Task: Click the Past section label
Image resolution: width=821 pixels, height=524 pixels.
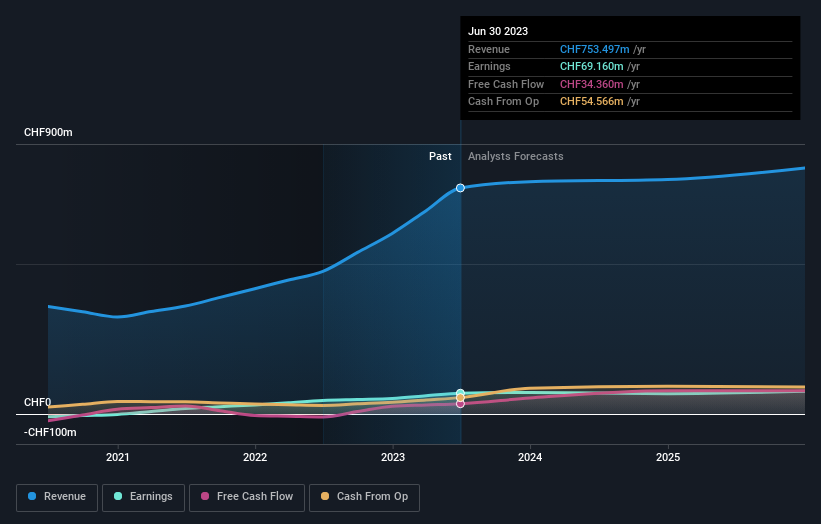Action: pyautogui.click(x=440, y=156)
